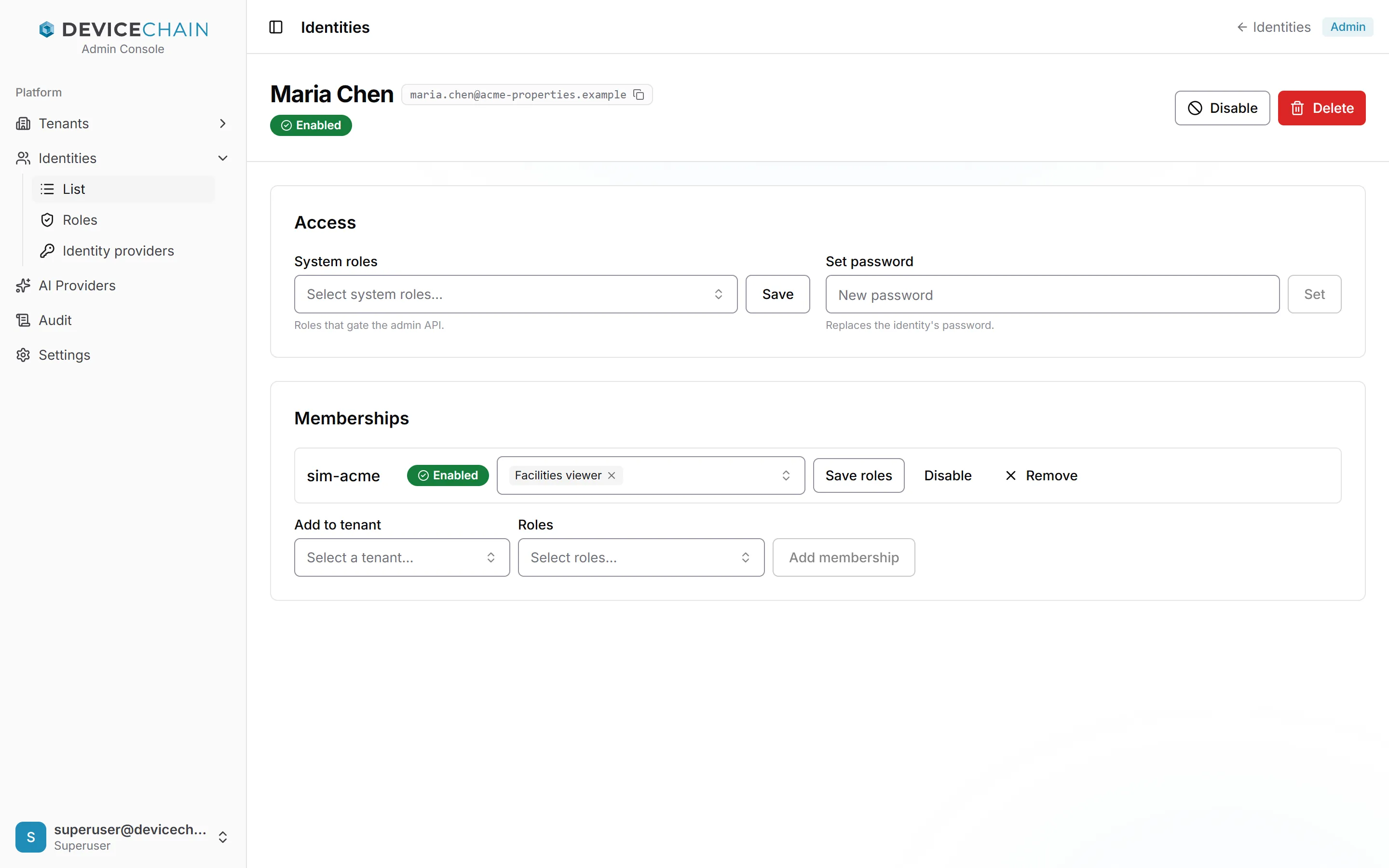Viewport: 1389px width, 868px height.
Task: Toggle the sidebar panel icon
Action: tap(275, 27)
